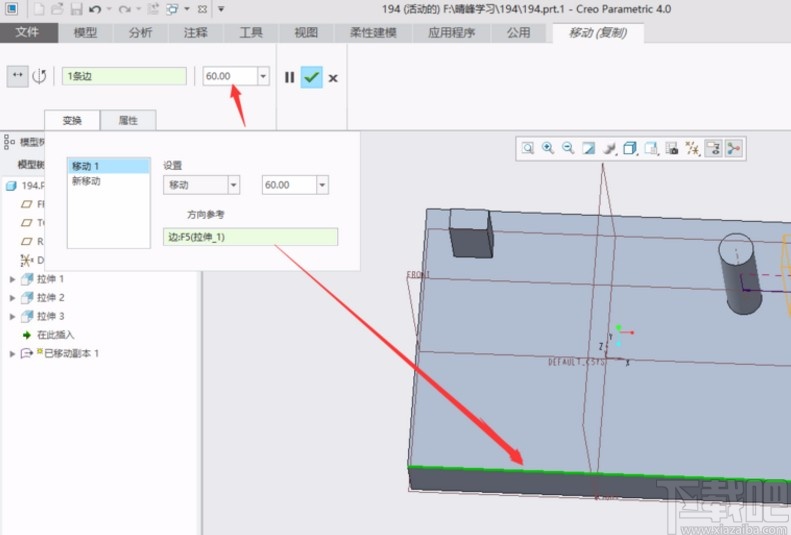This screenshot has height=535, width=791.
Task: Click the Creo application icon in title bar
Action: (11, 9)
